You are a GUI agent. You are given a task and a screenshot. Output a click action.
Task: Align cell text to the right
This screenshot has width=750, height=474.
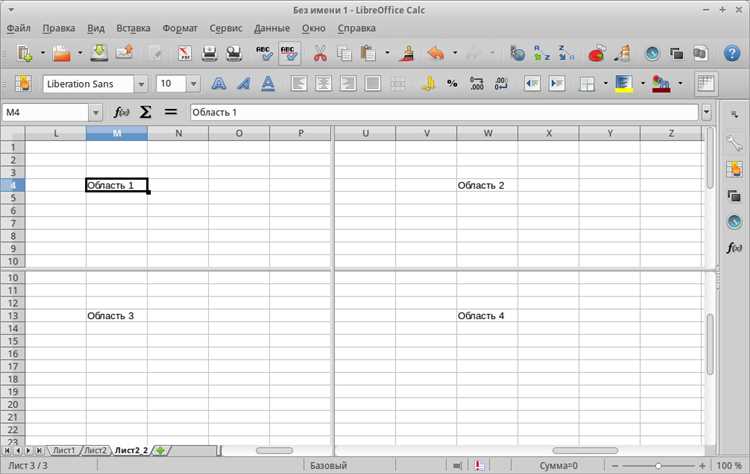pyautogui.click(x=348, y=84)
